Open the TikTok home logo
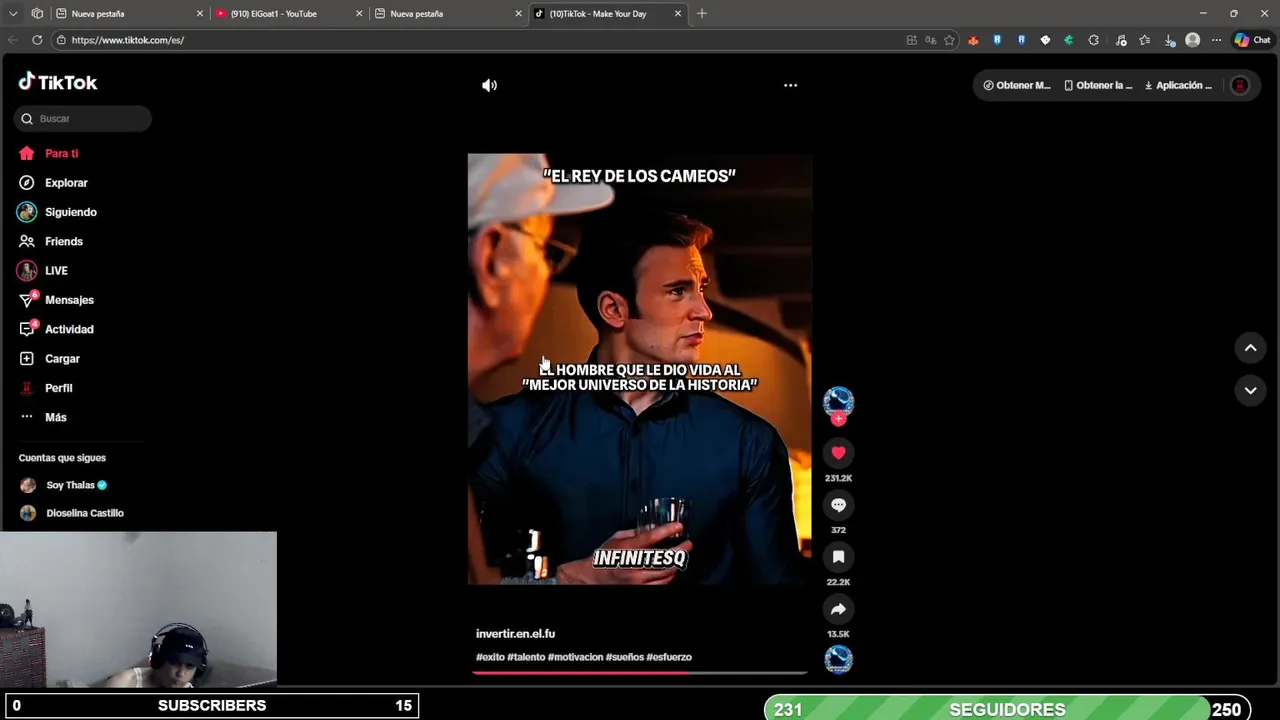Screen dimensions: 1280x720 point(58,82)
